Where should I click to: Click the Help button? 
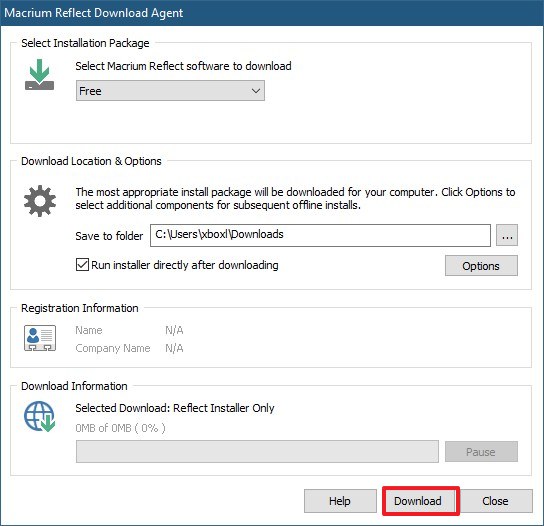coord(340,501)
